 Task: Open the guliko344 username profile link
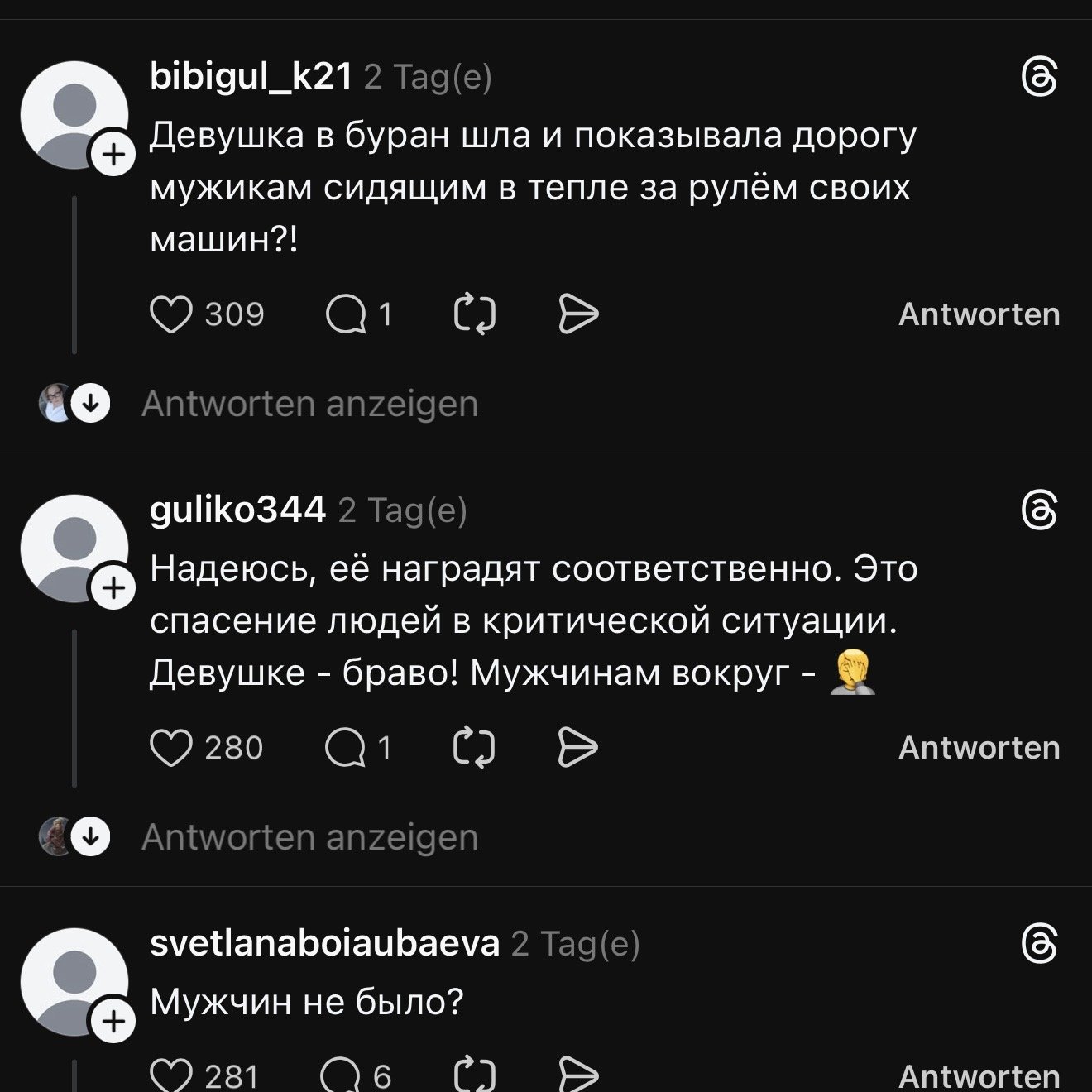pyautogui.click(x=237, y=510)
